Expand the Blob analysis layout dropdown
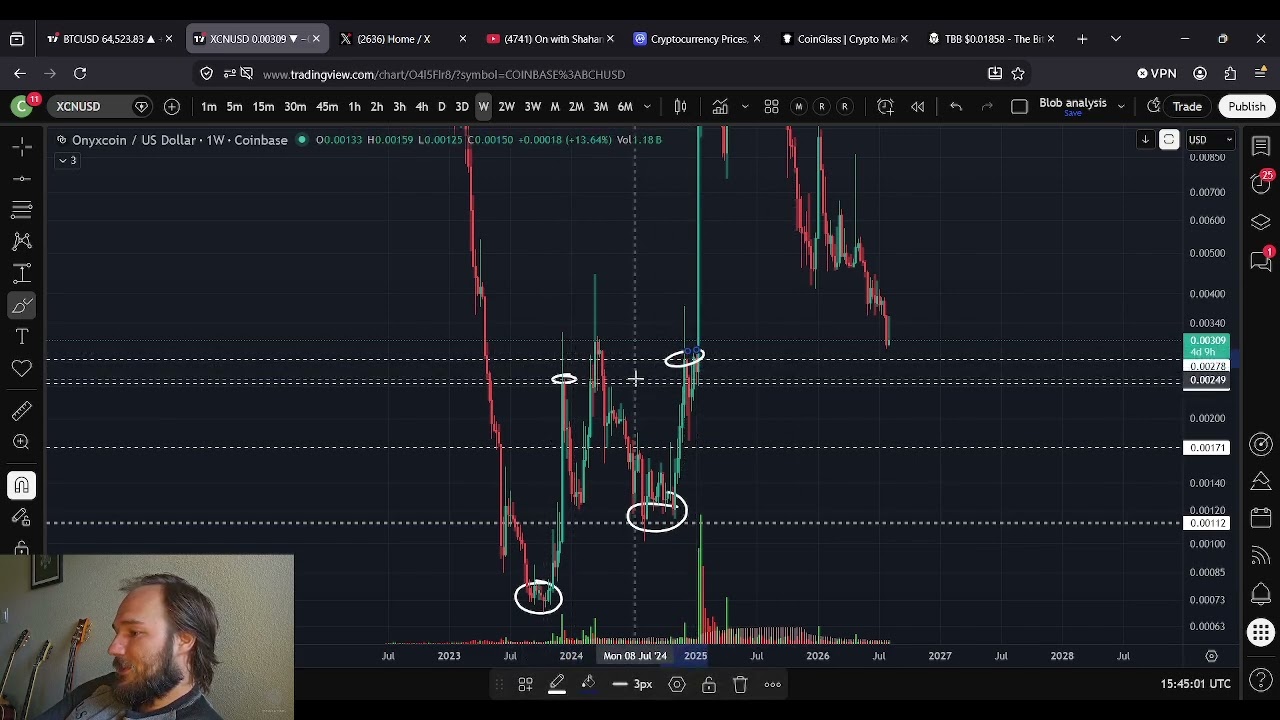The height and width of the screenshot is (720, 1280). [1120, 106]
